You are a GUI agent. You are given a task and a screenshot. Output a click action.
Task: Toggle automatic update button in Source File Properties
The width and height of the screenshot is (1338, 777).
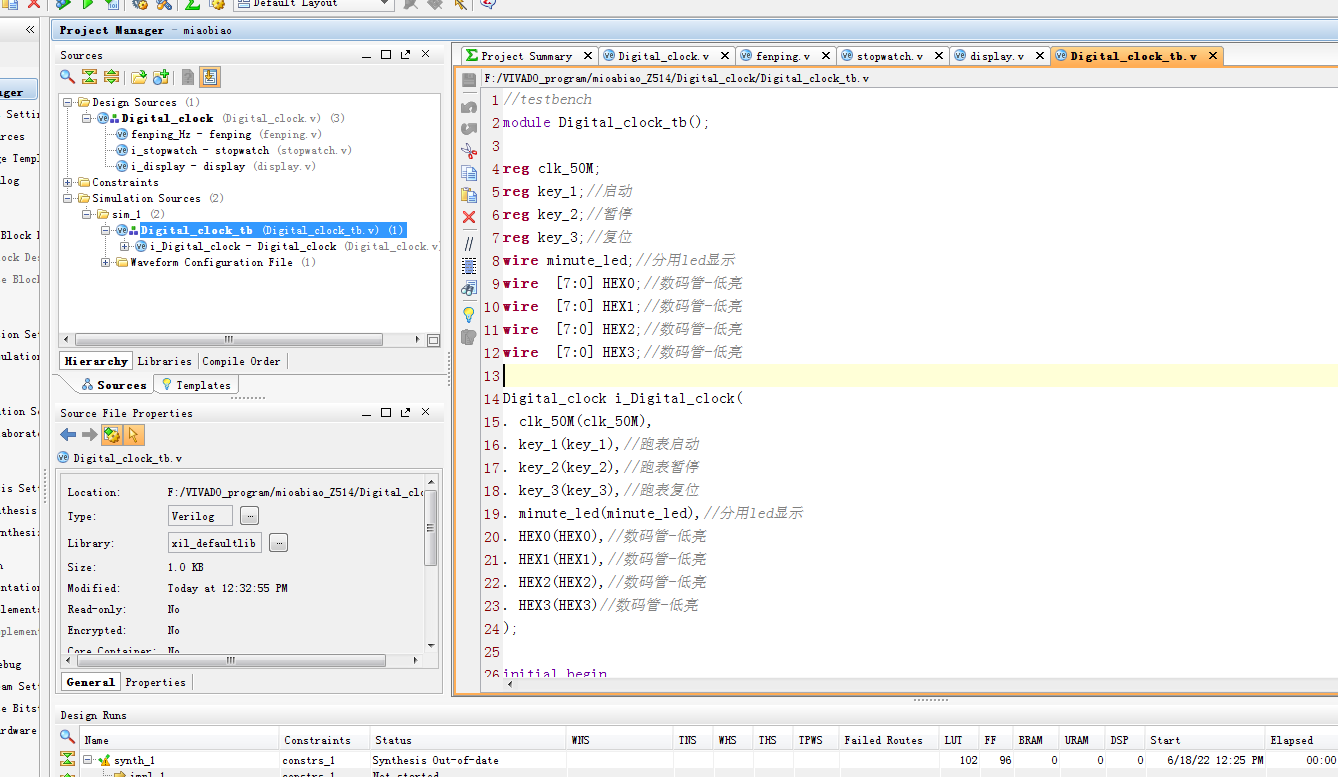(112, 435)
